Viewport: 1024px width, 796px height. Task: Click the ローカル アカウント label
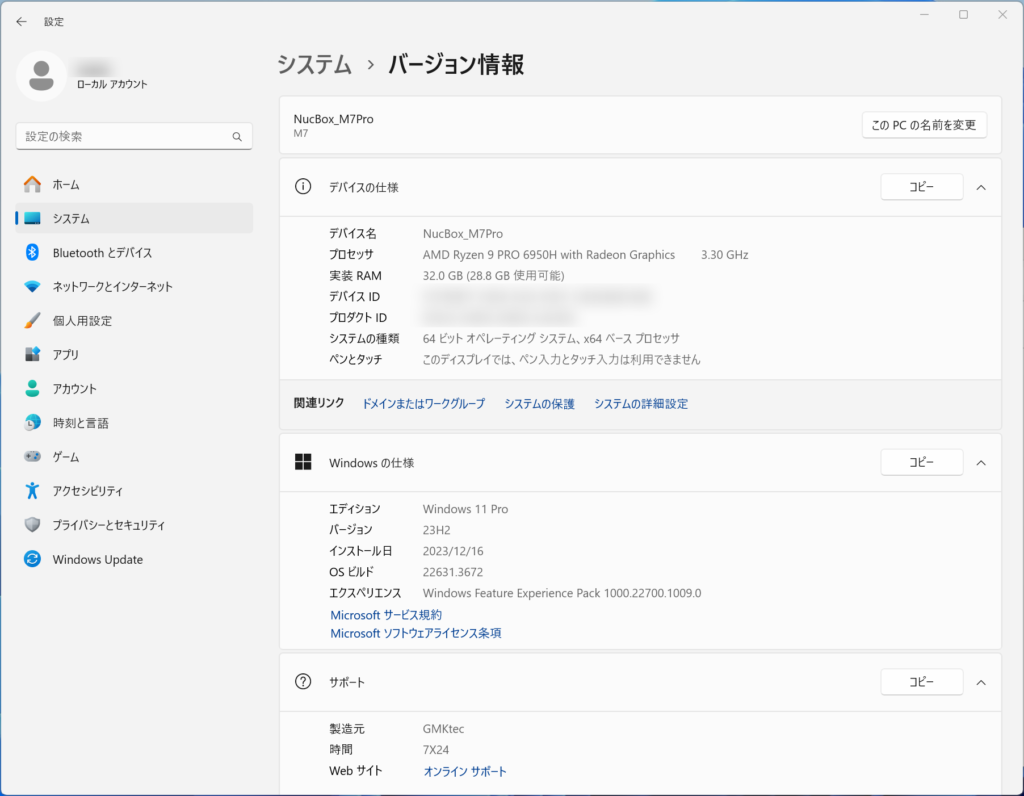112,84
